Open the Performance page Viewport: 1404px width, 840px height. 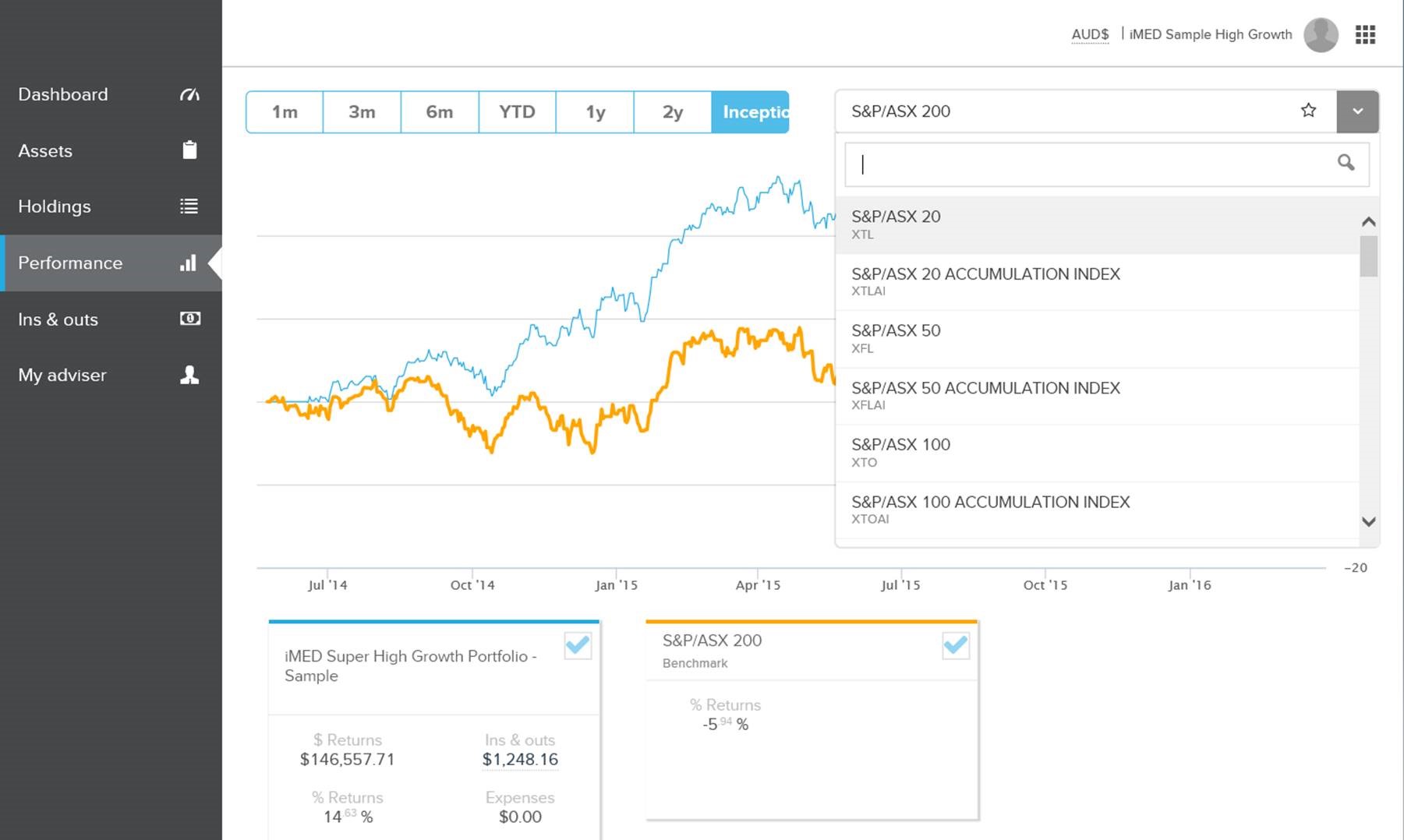(111, 263)
